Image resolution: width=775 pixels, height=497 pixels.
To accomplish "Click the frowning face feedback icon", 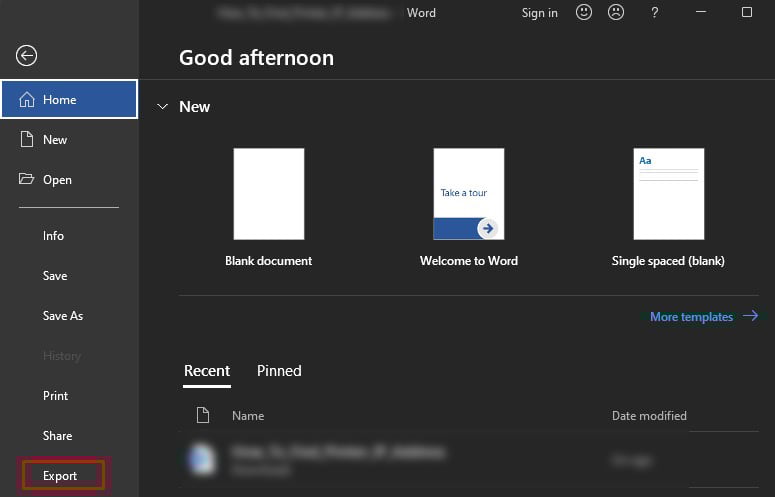I will tap(616, 12).
